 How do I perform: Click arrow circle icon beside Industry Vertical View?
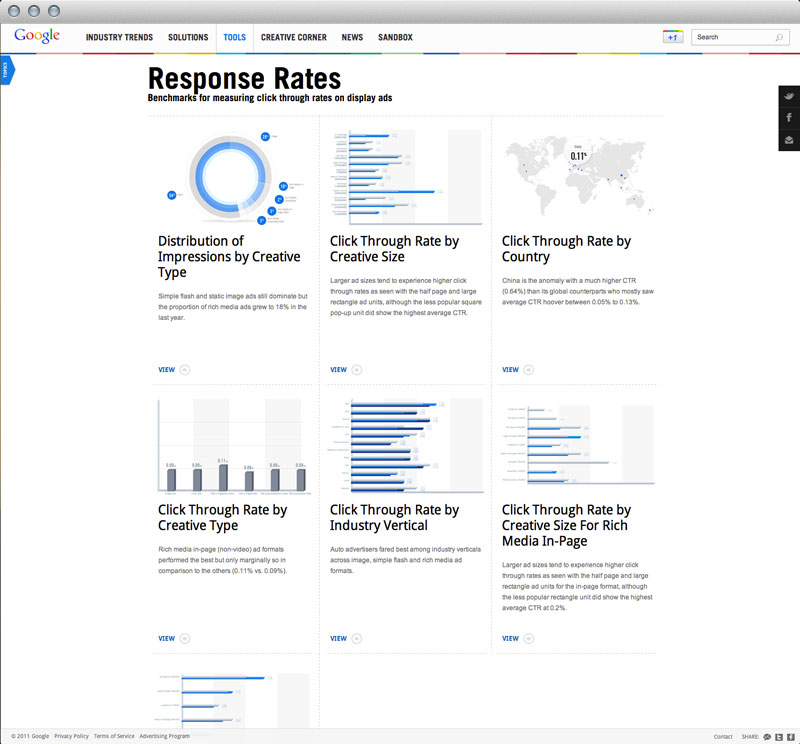point(357,639)
